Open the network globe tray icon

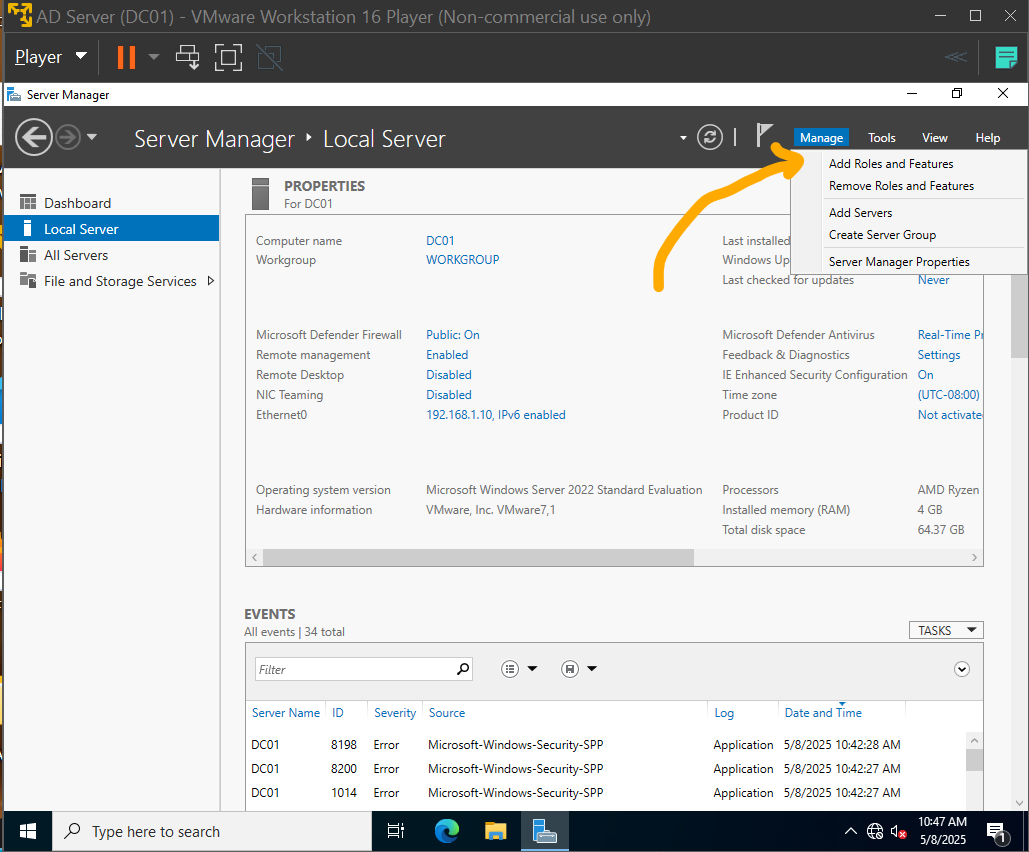(875, 832)
